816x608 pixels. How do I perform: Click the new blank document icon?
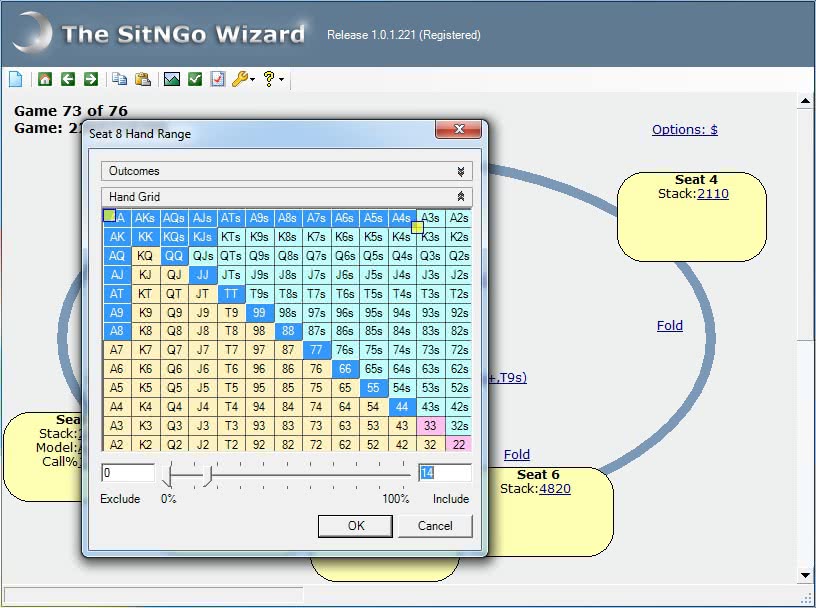click(16, 79)
